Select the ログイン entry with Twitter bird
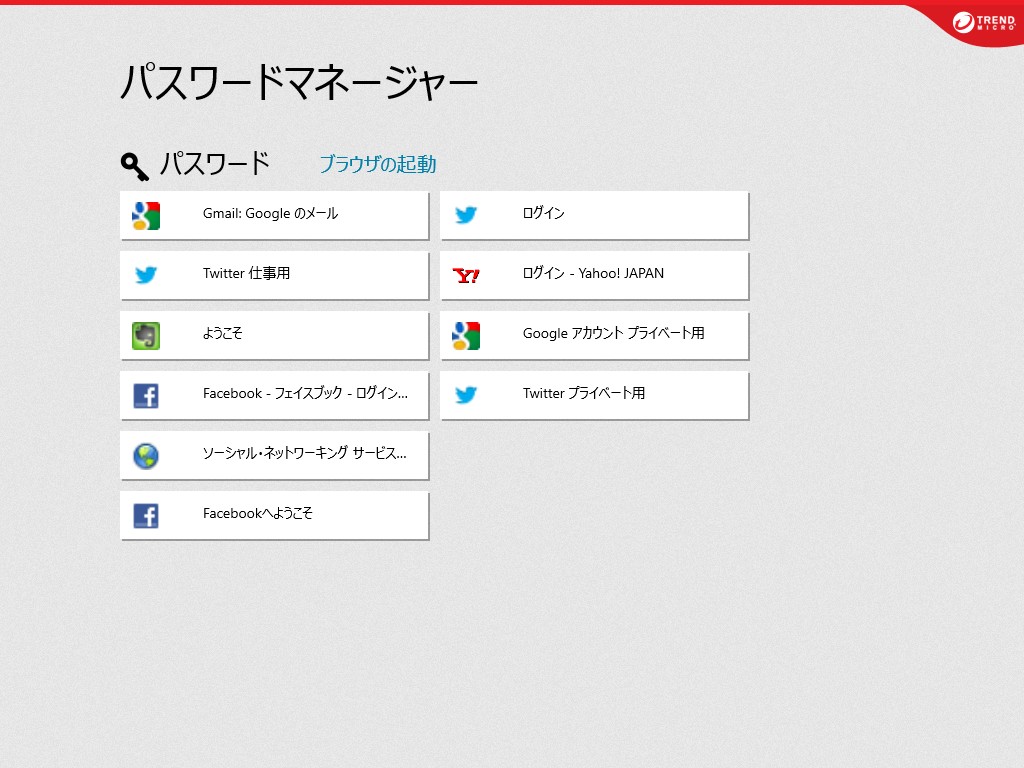 (594, 216)
